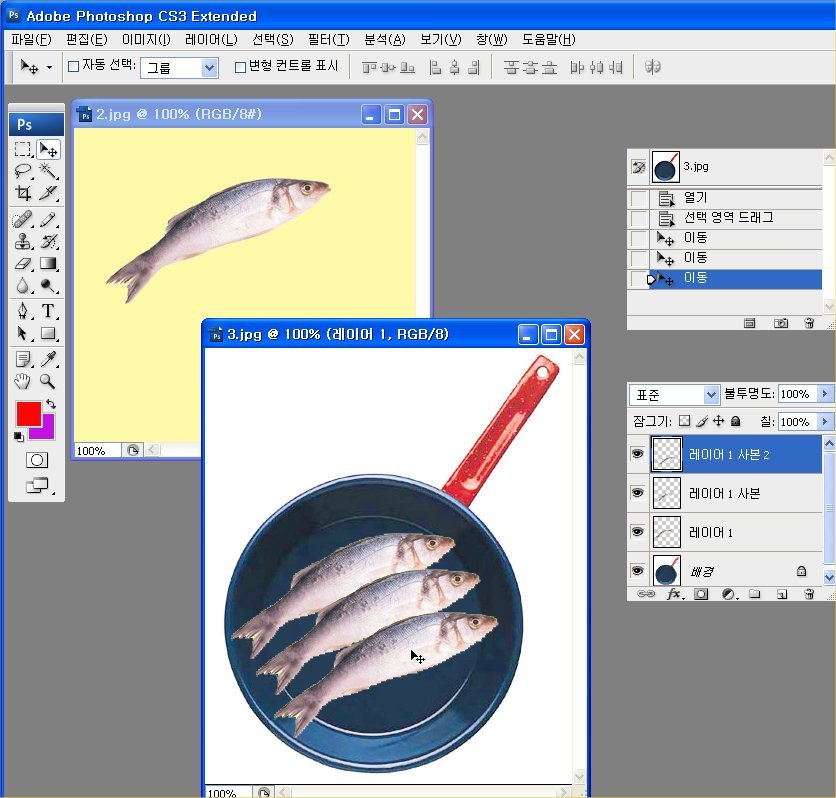The height and width of the screenshot is (798, 836).
Task: Select the 선택 영역 드래그 history state
Action: point(728,218)
